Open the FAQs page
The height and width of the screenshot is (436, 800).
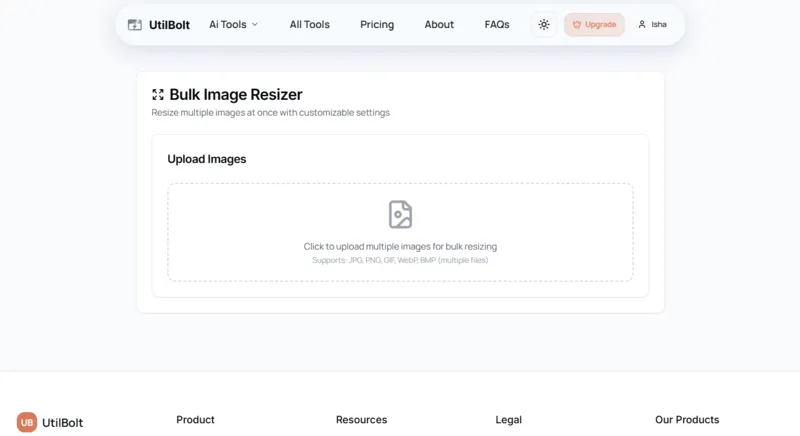pyautogui.click(x=497, y=24)
